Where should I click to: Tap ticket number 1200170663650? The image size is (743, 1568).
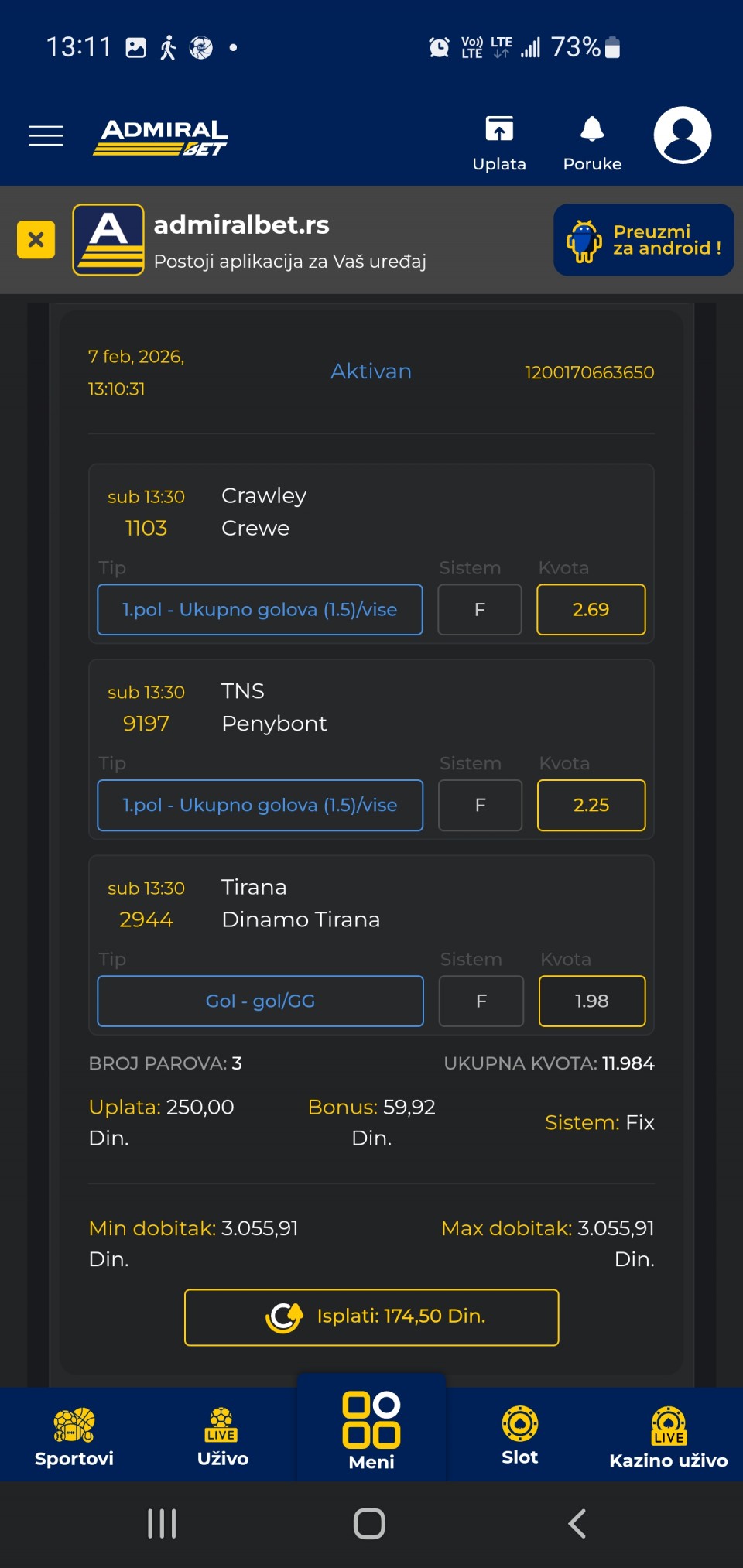click(589, 372)
